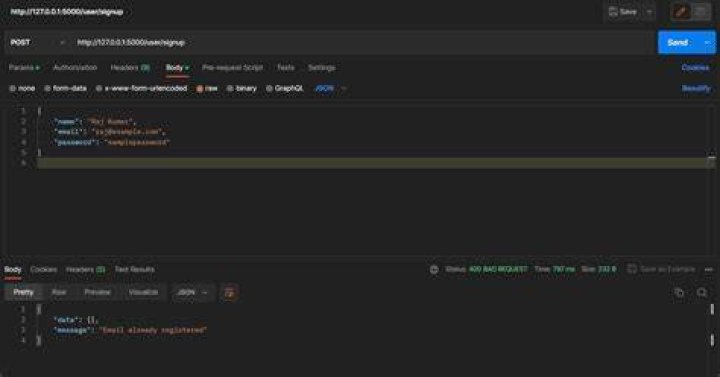Open the response Cookies tab

(x=44, y=270)
